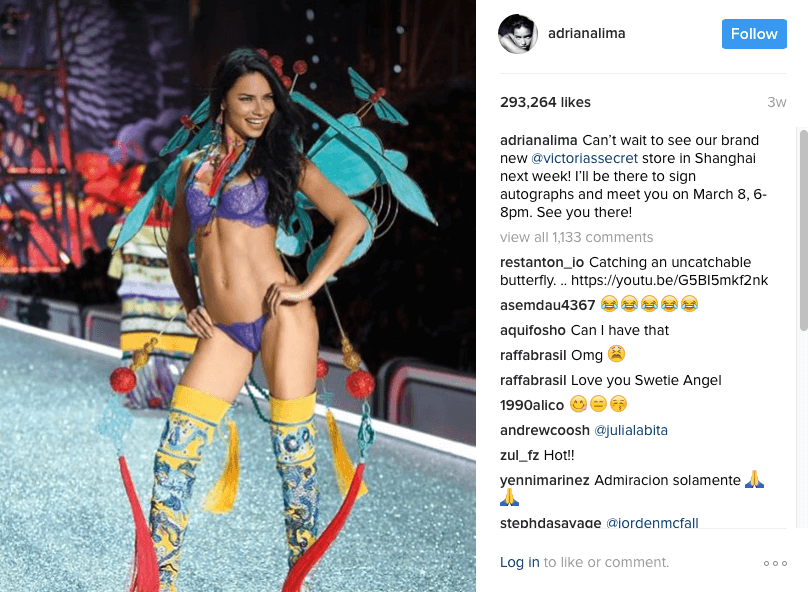Open restanton_io commenter profile
Image resolution: width=808 pixels, height=592 pixels.
(542, 262)
